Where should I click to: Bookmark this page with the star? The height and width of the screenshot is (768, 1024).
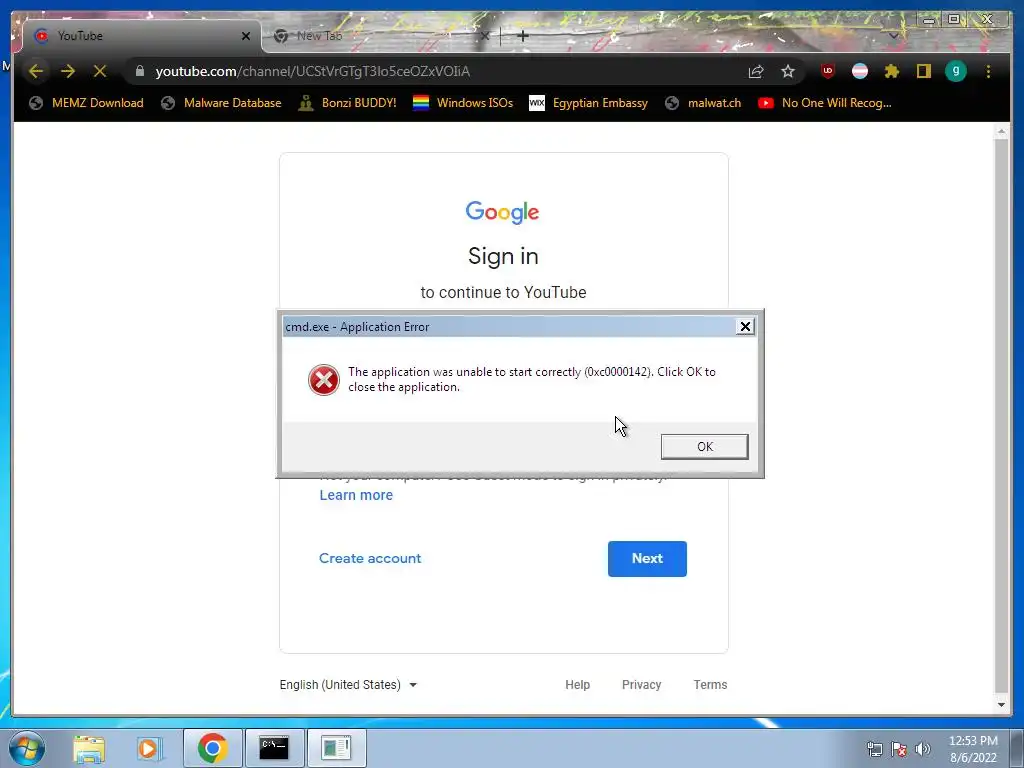(x=788, y=71)
